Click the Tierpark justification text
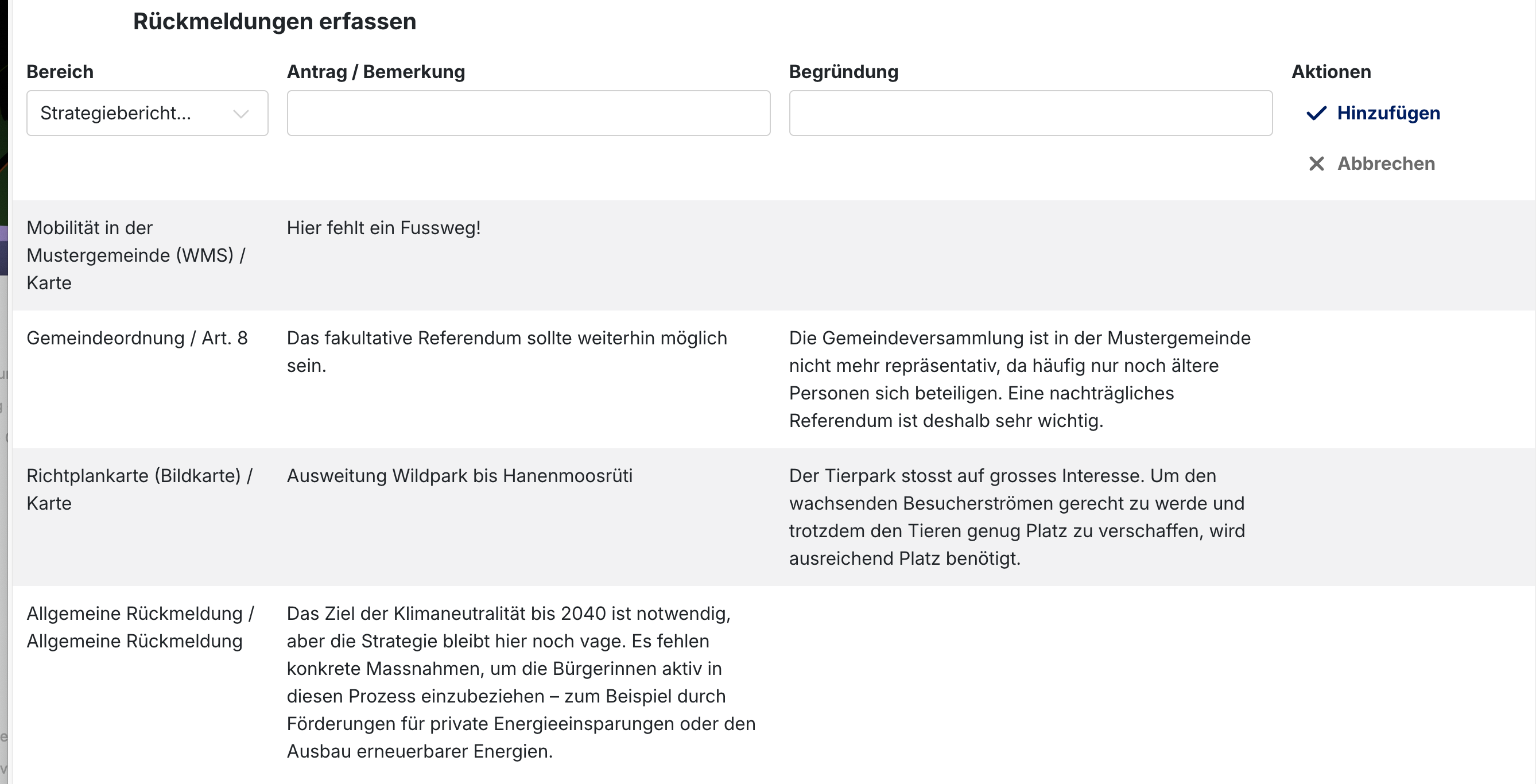1536x784 pixels. (x=1017, y=517)
